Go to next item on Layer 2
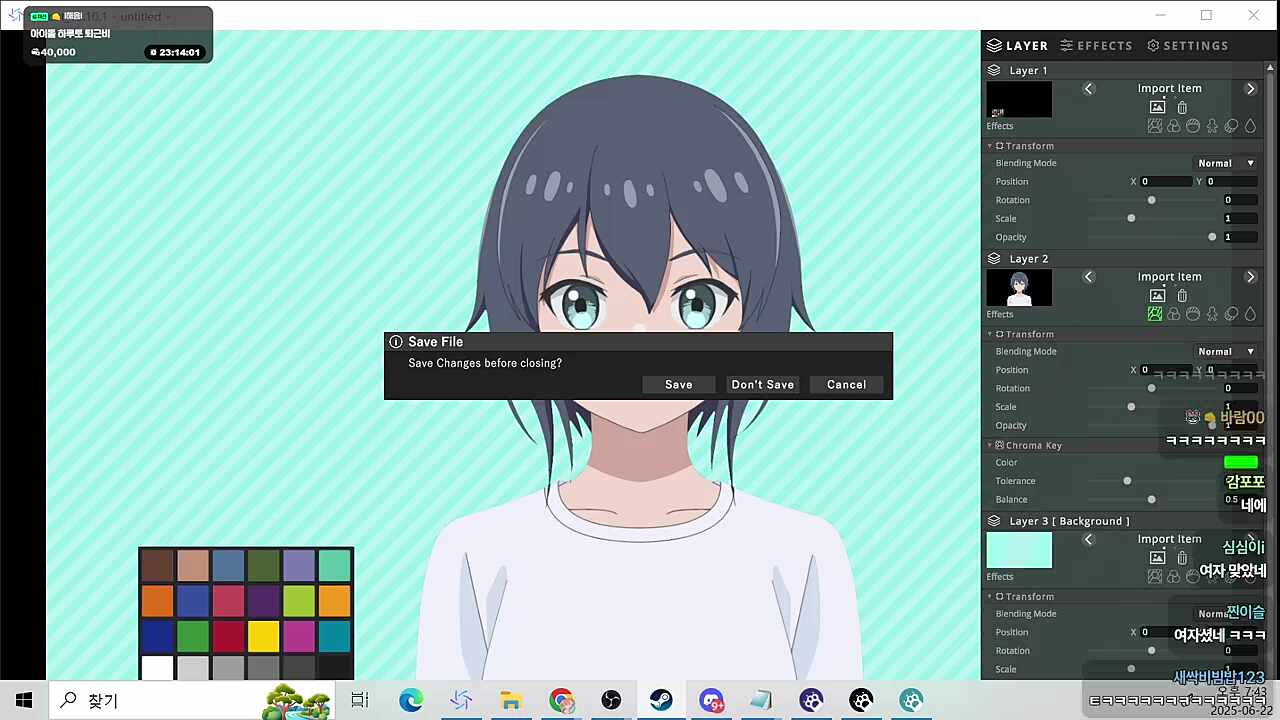The width and height of the screenshot is (1280, 720). point(1250,277)
